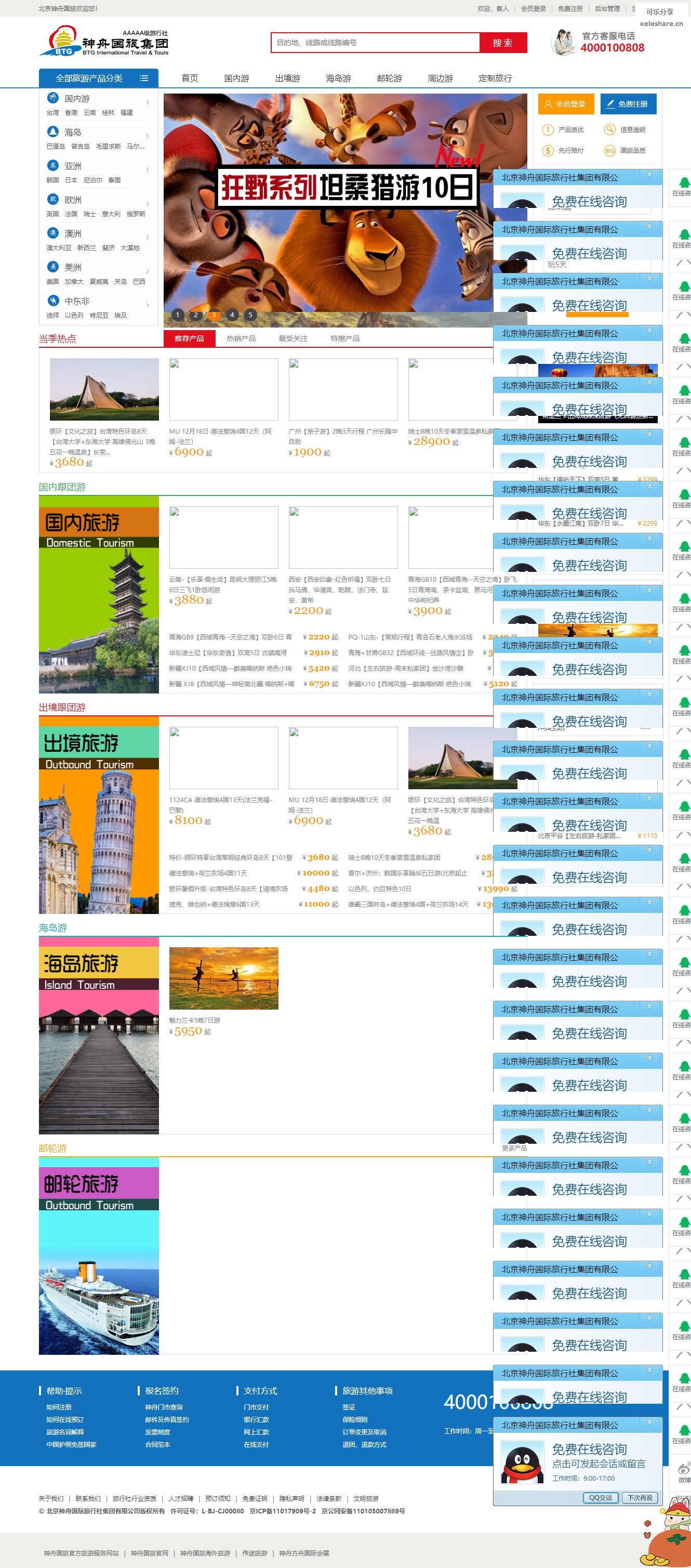The width and height of the screenshot is (691, 1568).
Task: Click the 邮轮旅游 cruise ship banner
Action: coord(99,1255)
